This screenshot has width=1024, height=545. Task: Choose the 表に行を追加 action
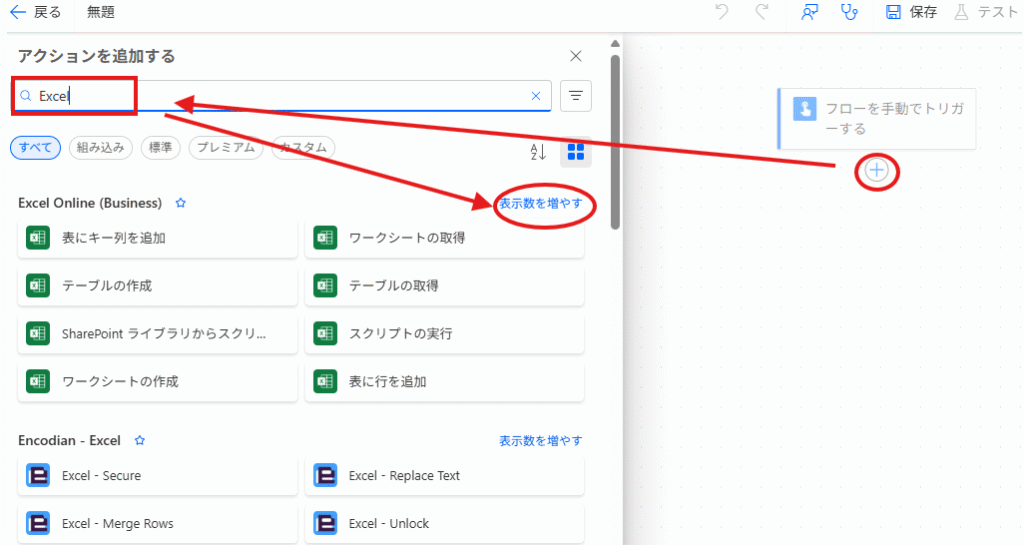click(x=445, y=381)
